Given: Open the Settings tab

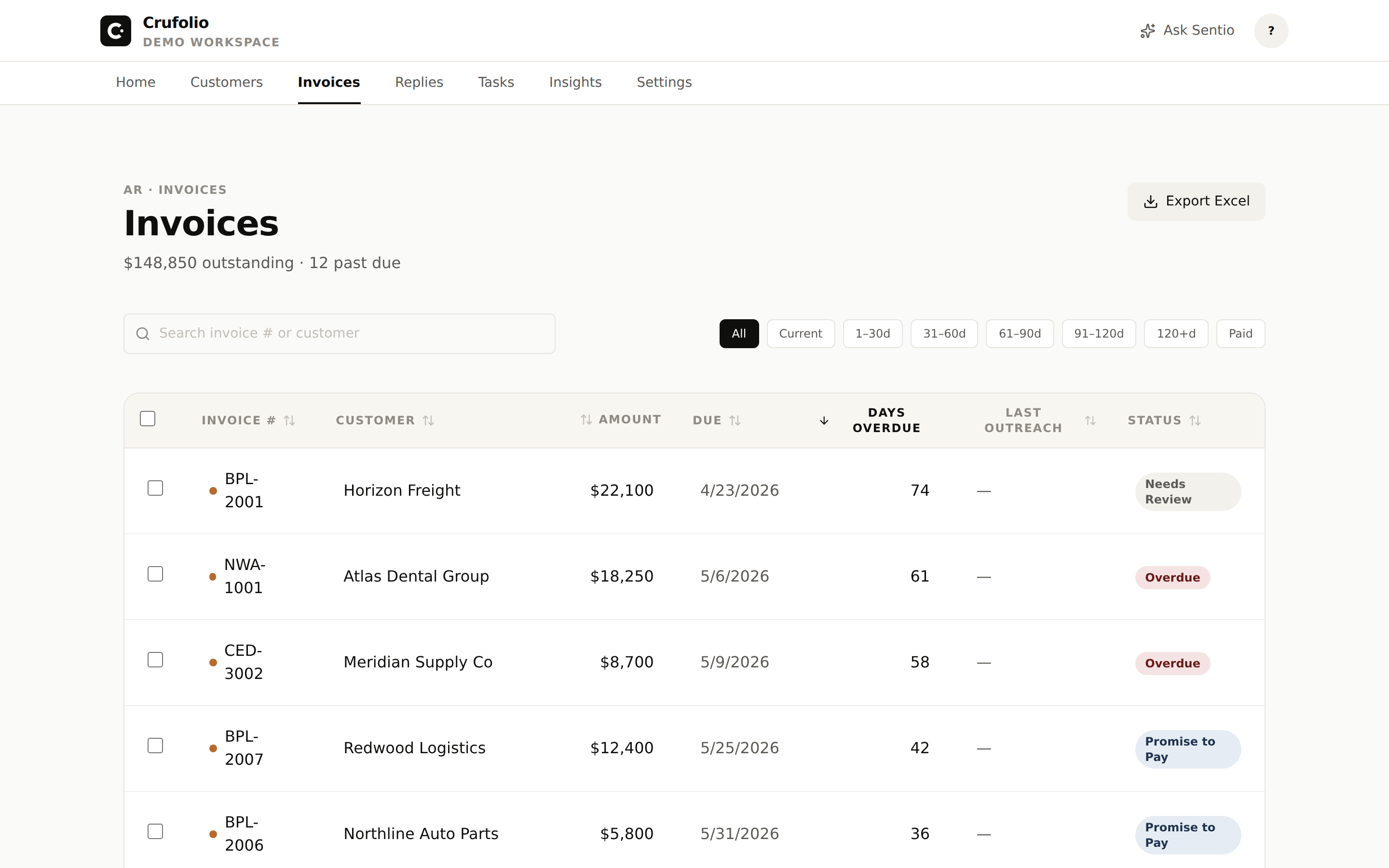Looking at the screenshot, I should point(664,82).
